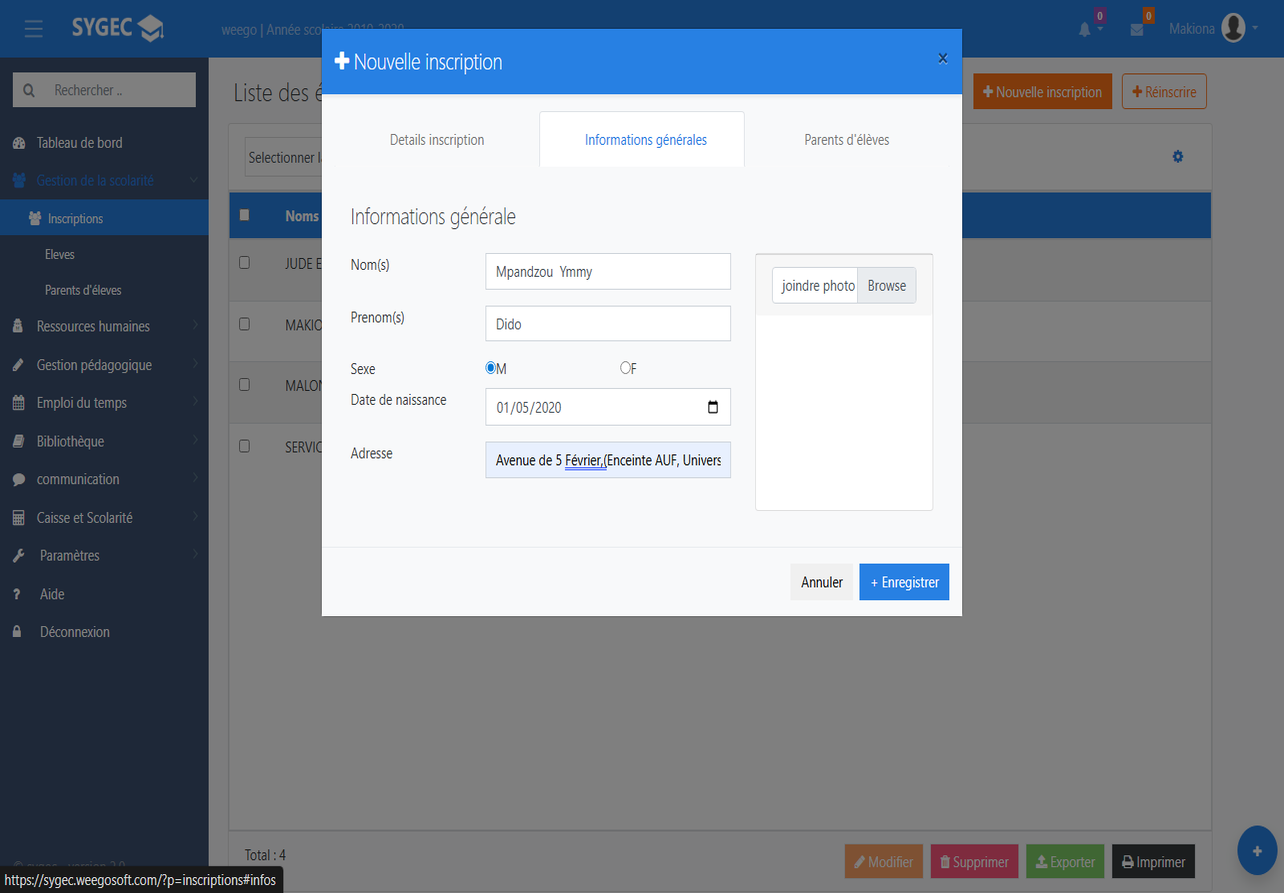1284x893 pixels.
Task: Expand the Caisse et Scolarité menu
Action: 104,518
